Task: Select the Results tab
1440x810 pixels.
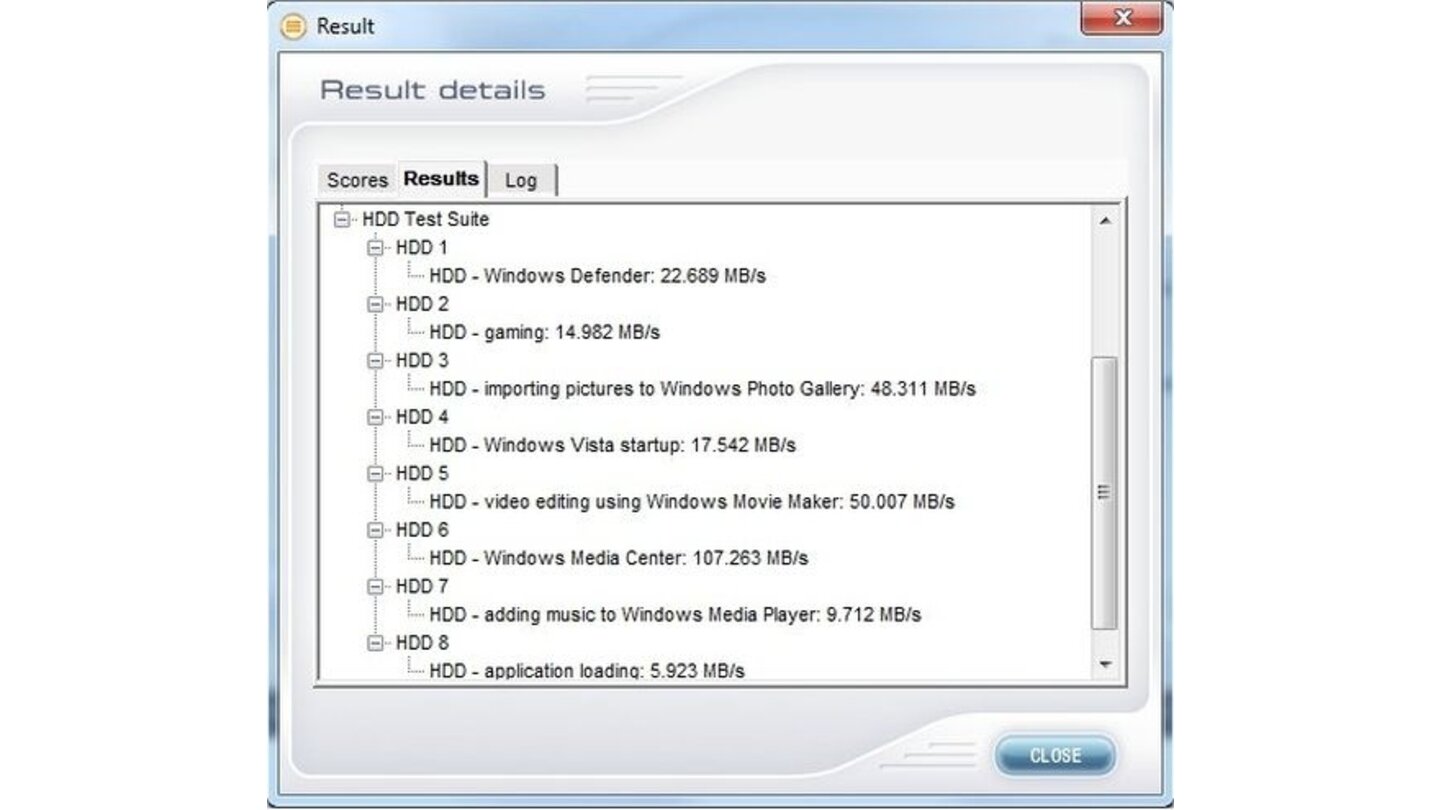Action: (441, 178)
